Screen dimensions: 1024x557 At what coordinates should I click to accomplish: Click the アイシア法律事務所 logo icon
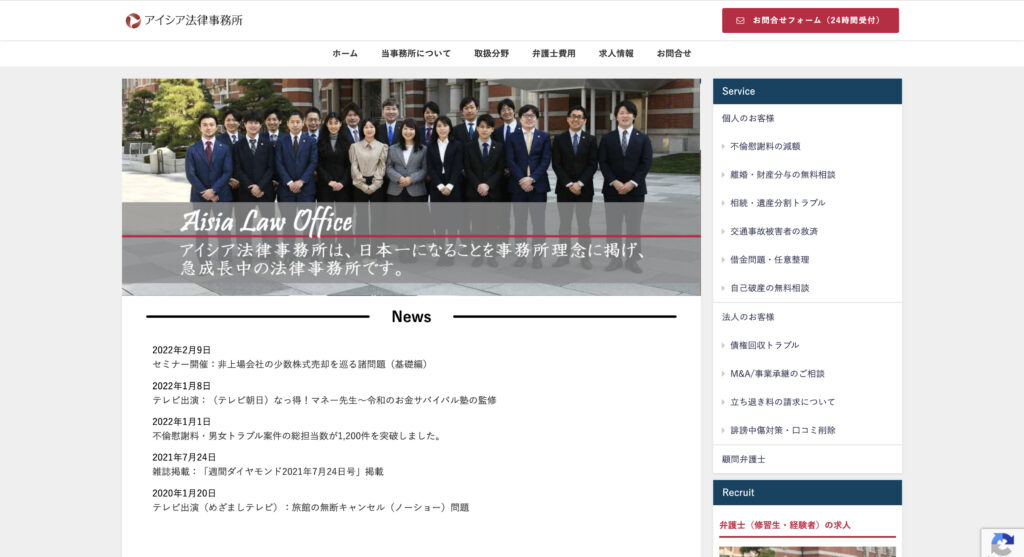point(133,21)
